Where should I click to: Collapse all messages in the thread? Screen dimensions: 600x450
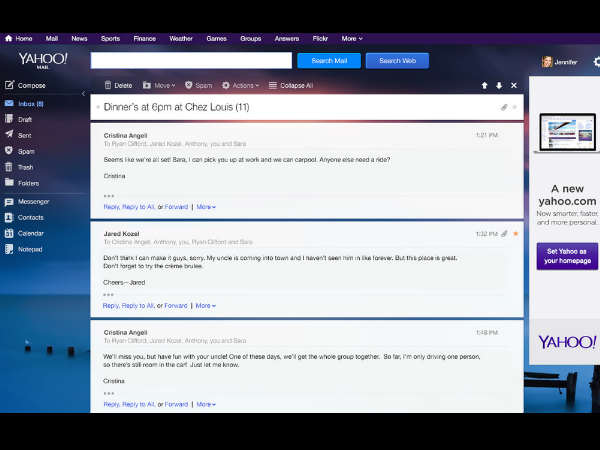click(x=291, y=85)
